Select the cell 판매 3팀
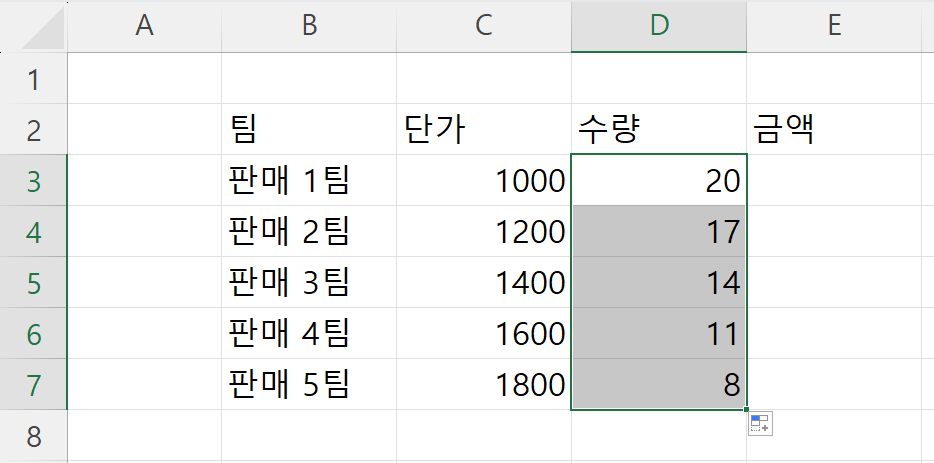The image size is (934, 463). click(x=309, y=282)
